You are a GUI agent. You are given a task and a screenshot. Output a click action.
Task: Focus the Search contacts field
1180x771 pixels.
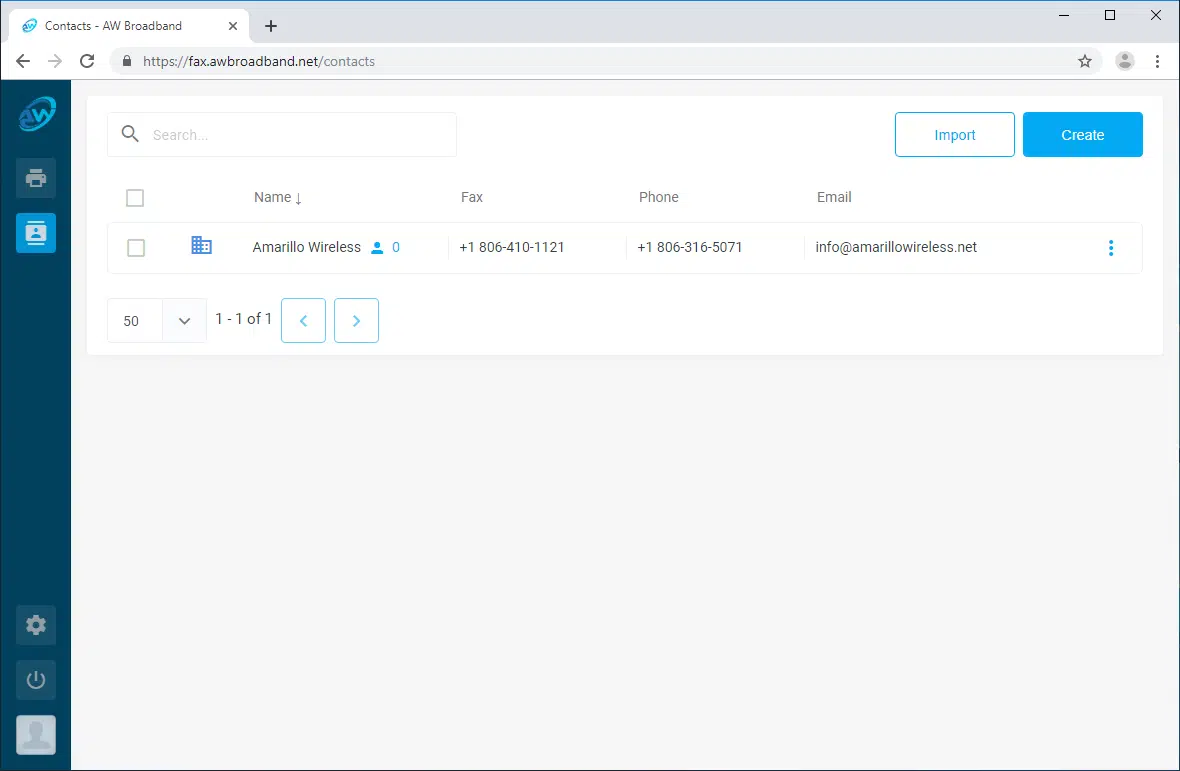pos(282,135)
